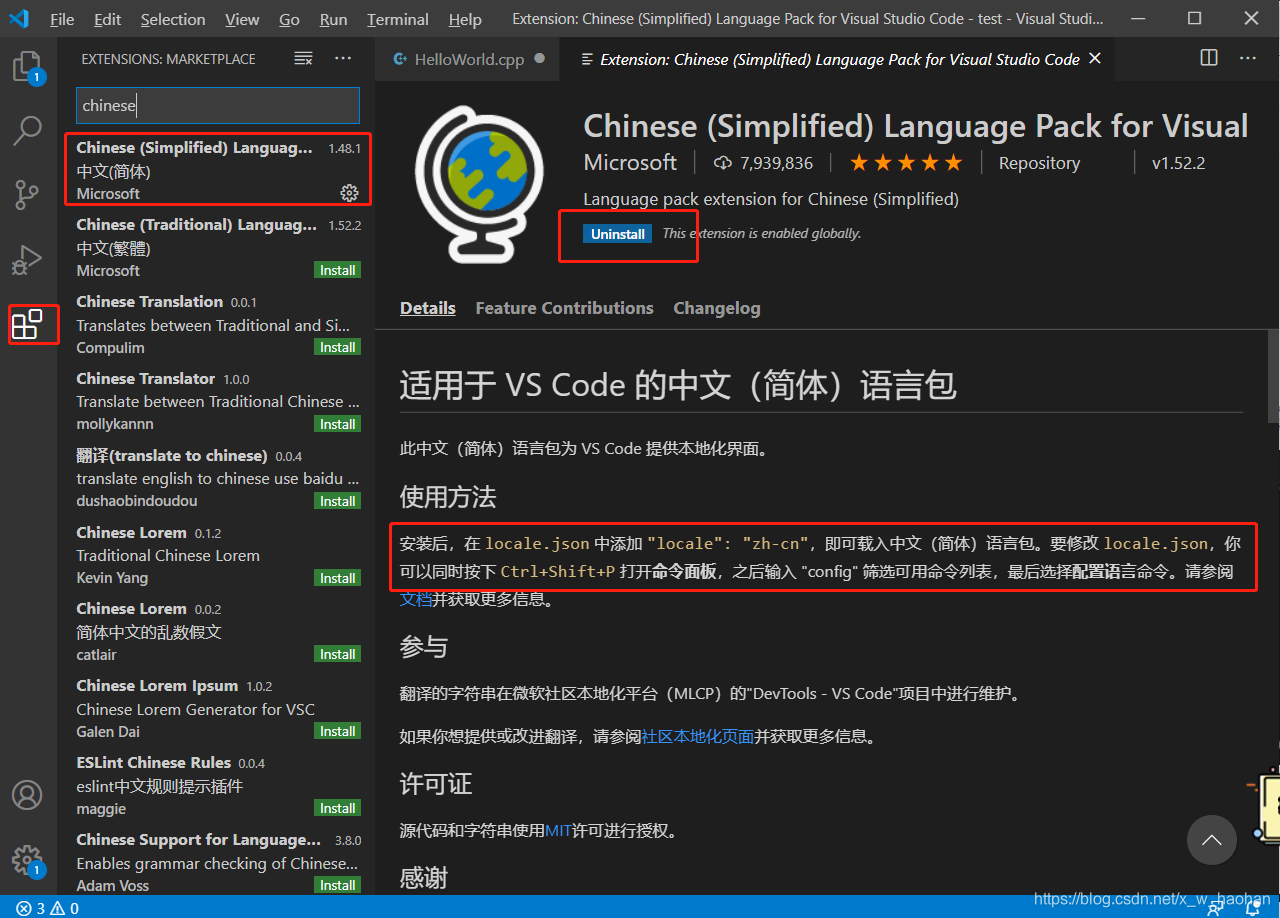1280x918 pixels.
Task: Open the Accounts icon in activity bar
Action: (27, 796)
